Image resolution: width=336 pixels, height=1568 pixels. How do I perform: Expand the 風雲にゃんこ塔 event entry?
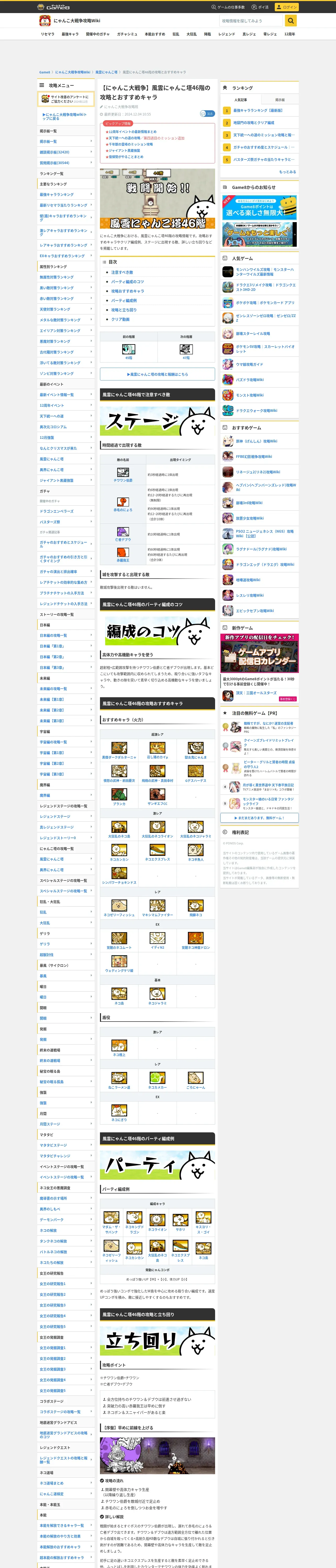(66, 459)
